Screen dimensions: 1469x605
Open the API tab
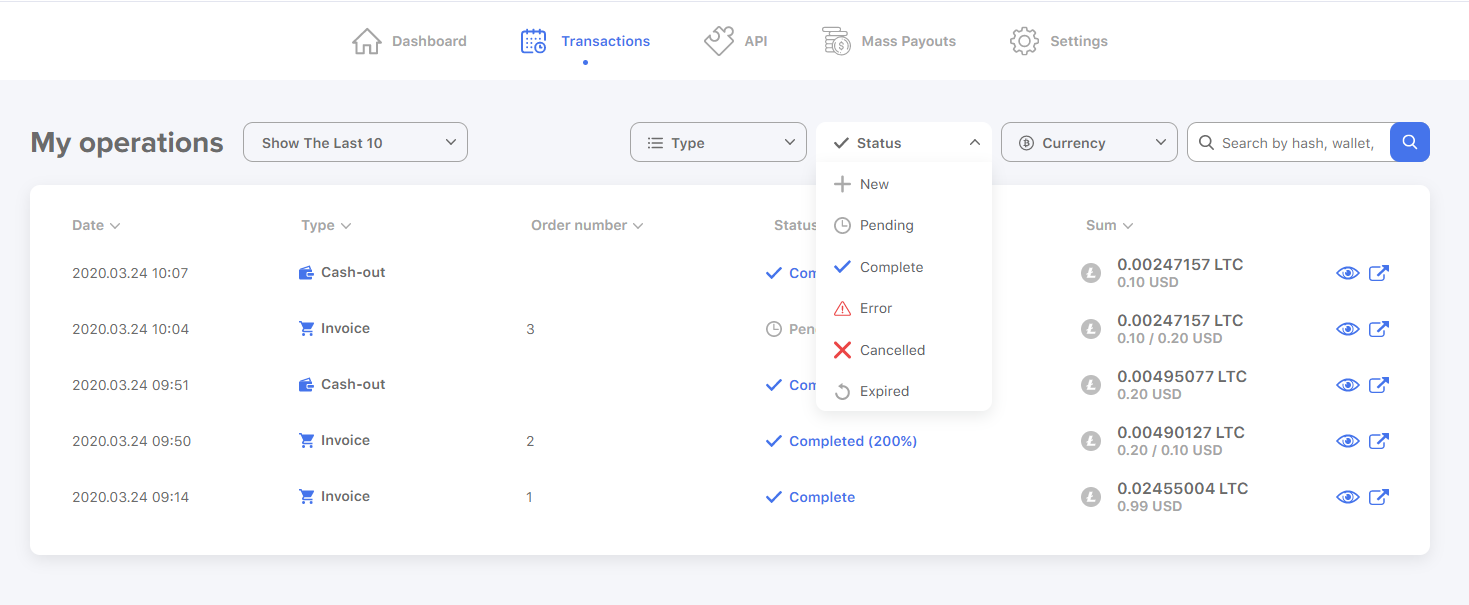[x=735, y=41]
